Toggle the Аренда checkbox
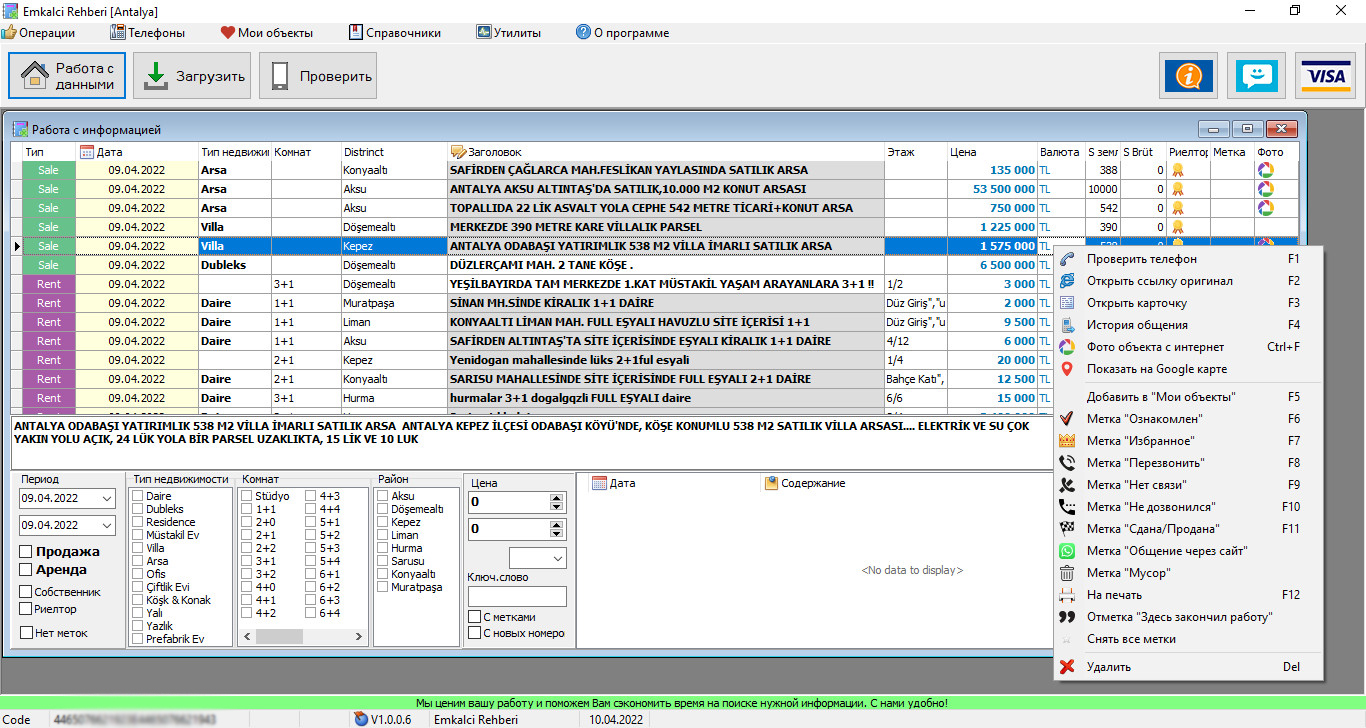Image resolution: width=1366 pixels, height=728 pixels. coord(26,570)
